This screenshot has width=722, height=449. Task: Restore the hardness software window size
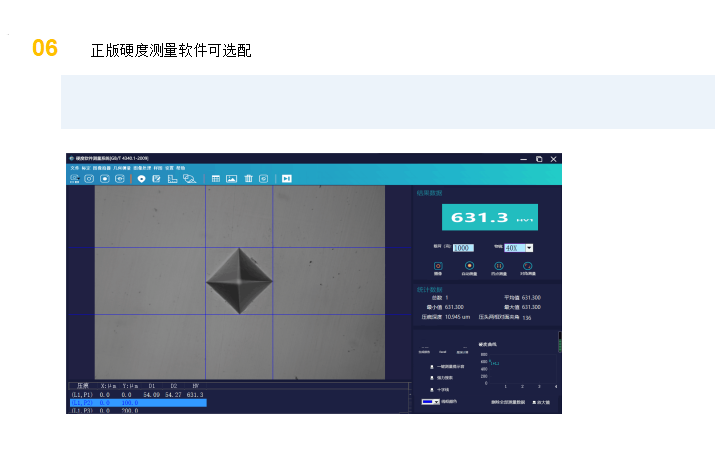coord(539,159)
